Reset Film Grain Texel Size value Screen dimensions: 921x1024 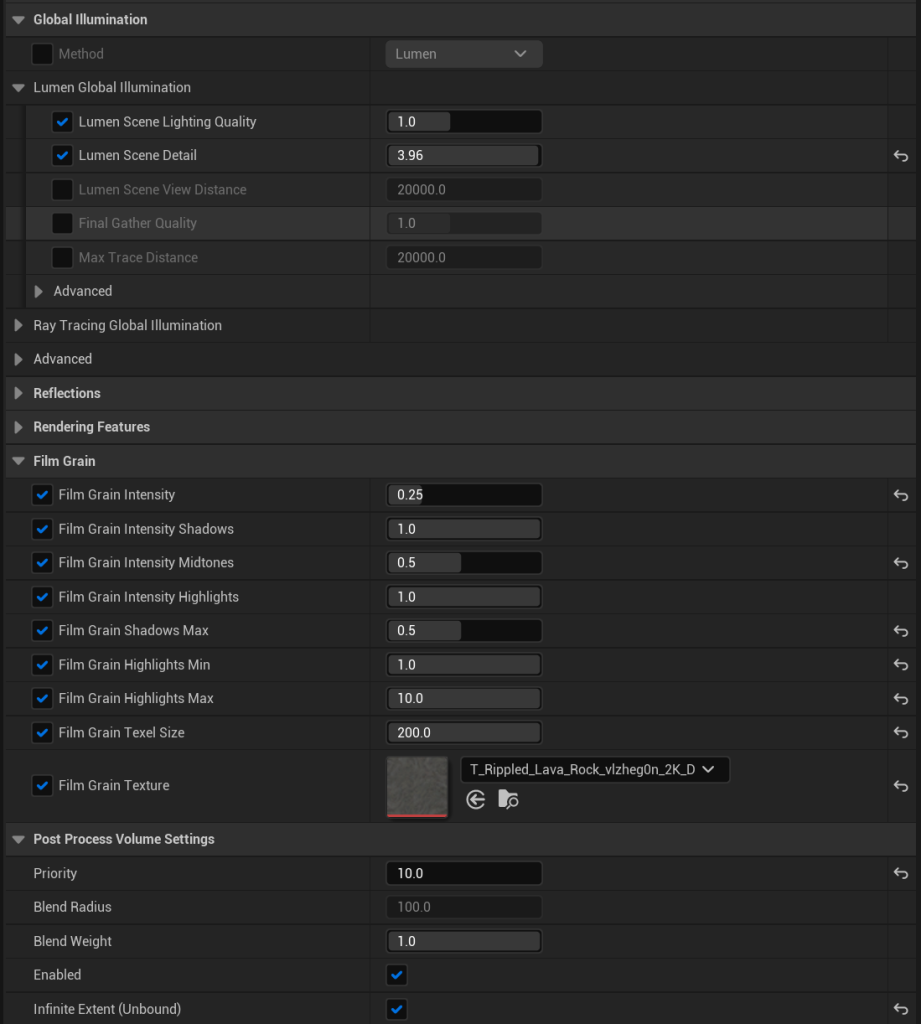point(900,733)
